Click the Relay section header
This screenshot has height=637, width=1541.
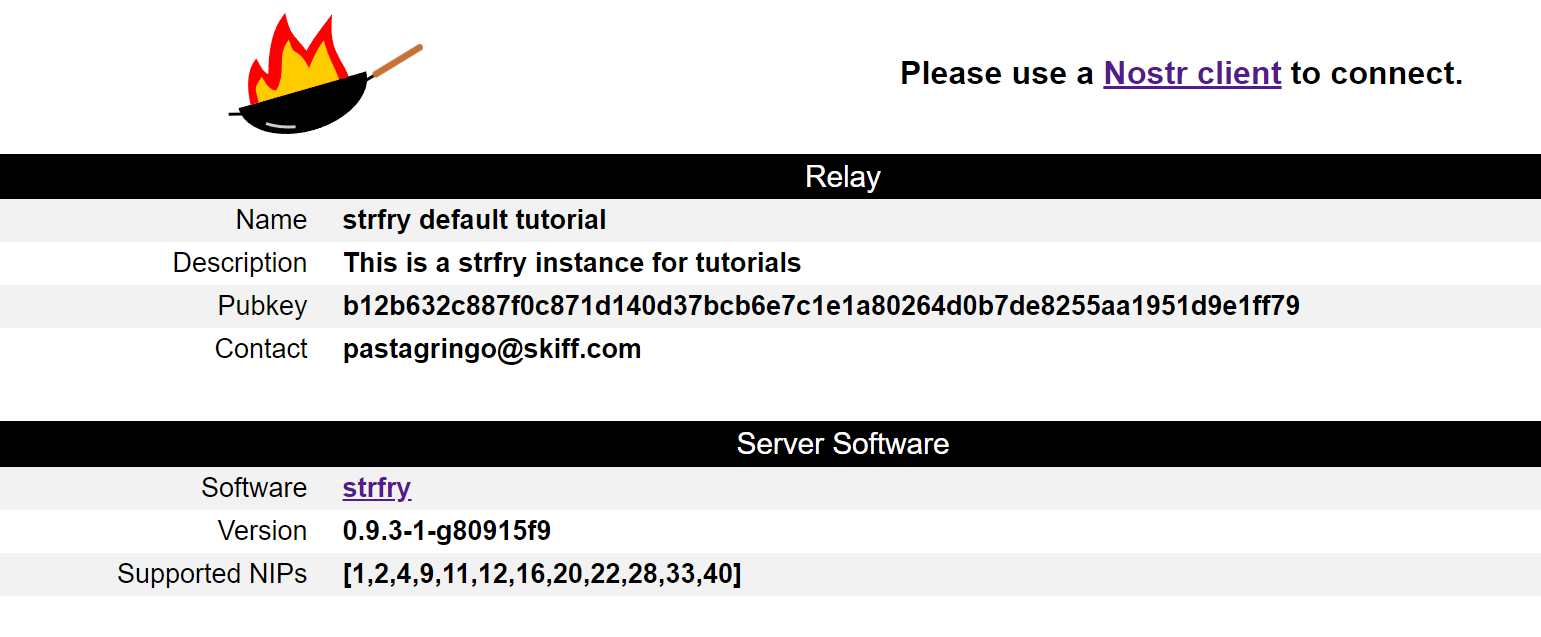tap(770, 177)
